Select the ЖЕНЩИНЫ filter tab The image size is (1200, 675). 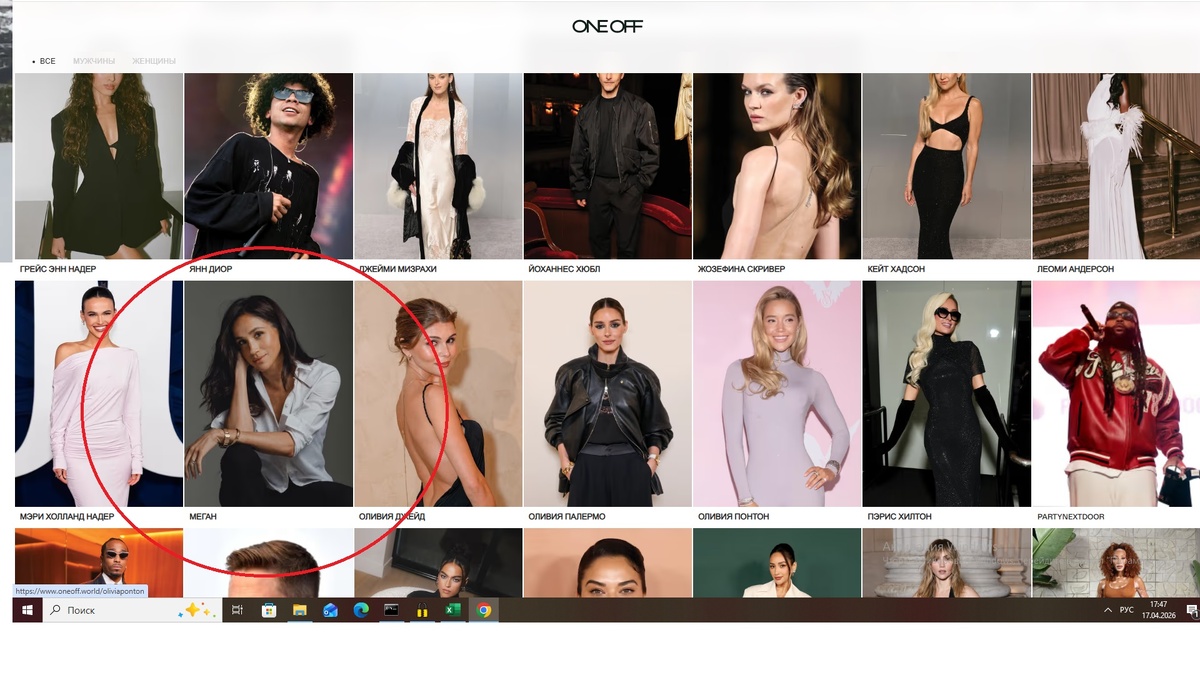coord(154,61)
